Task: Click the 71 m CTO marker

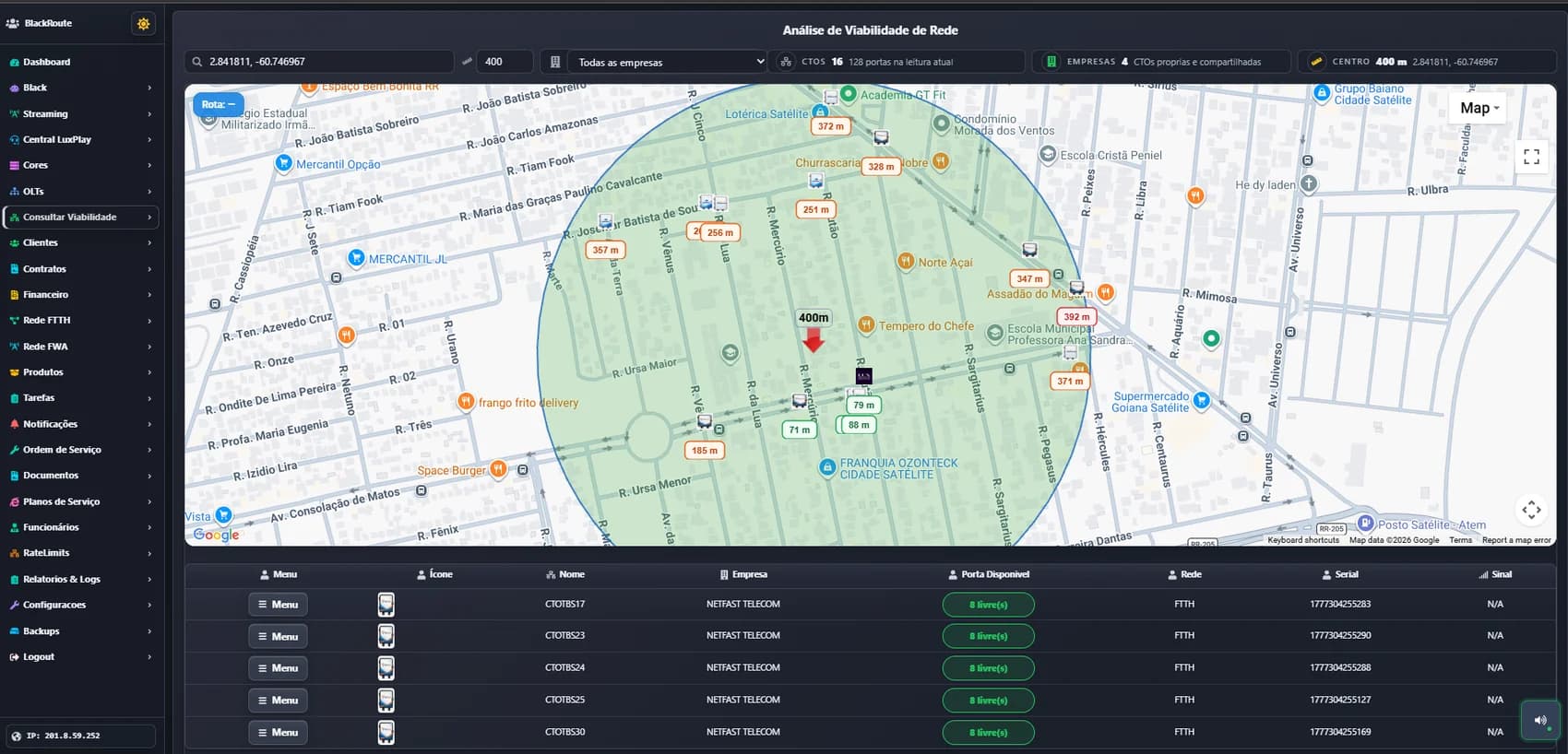Action: (799, 430)
